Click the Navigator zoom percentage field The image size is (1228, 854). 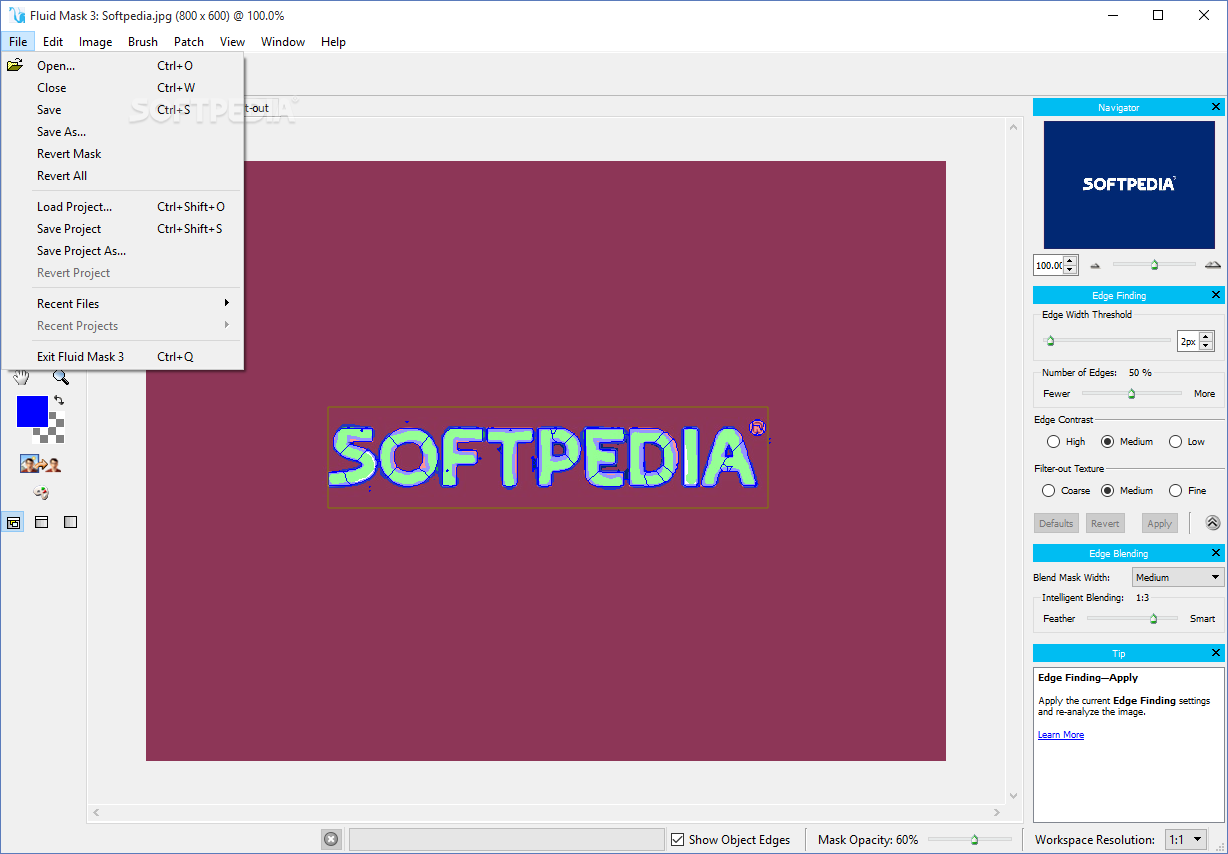(1049, 265)
